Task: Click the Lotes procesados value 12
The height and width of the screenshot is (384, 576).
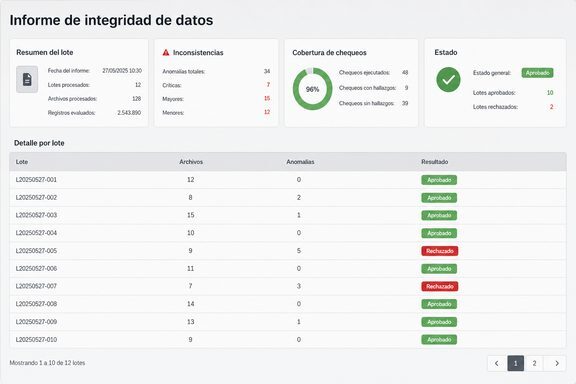Action: point(138,85)
